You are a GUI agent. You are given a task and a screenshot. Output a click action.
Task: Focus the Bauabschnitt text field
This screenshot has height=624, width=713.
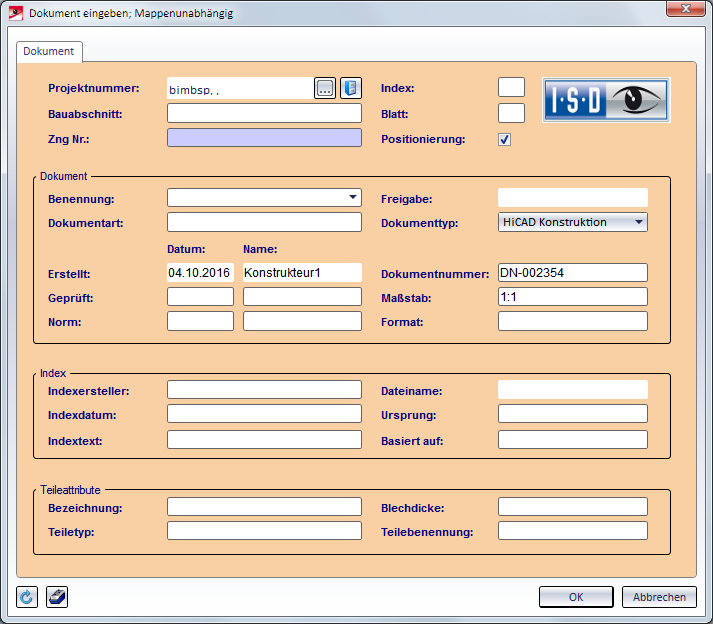tap(264, 114)
